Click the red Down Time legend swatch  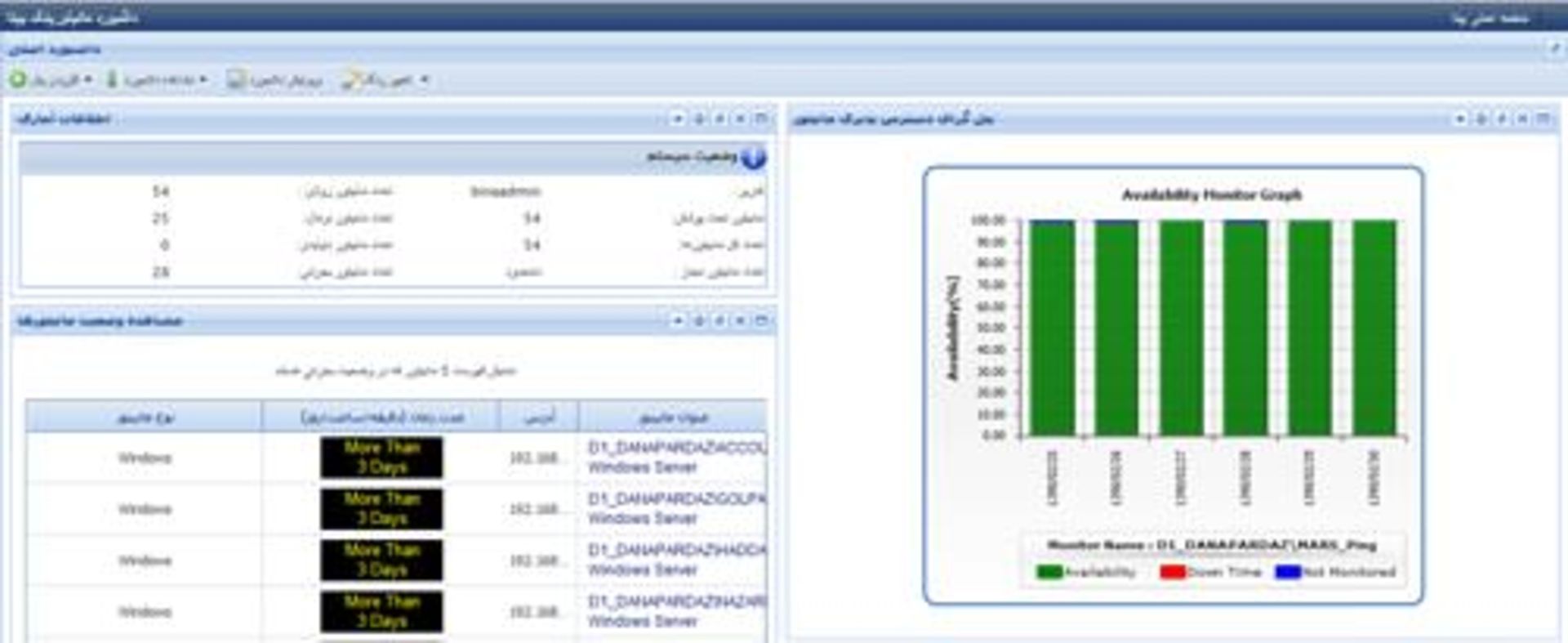coord(1172,572)
